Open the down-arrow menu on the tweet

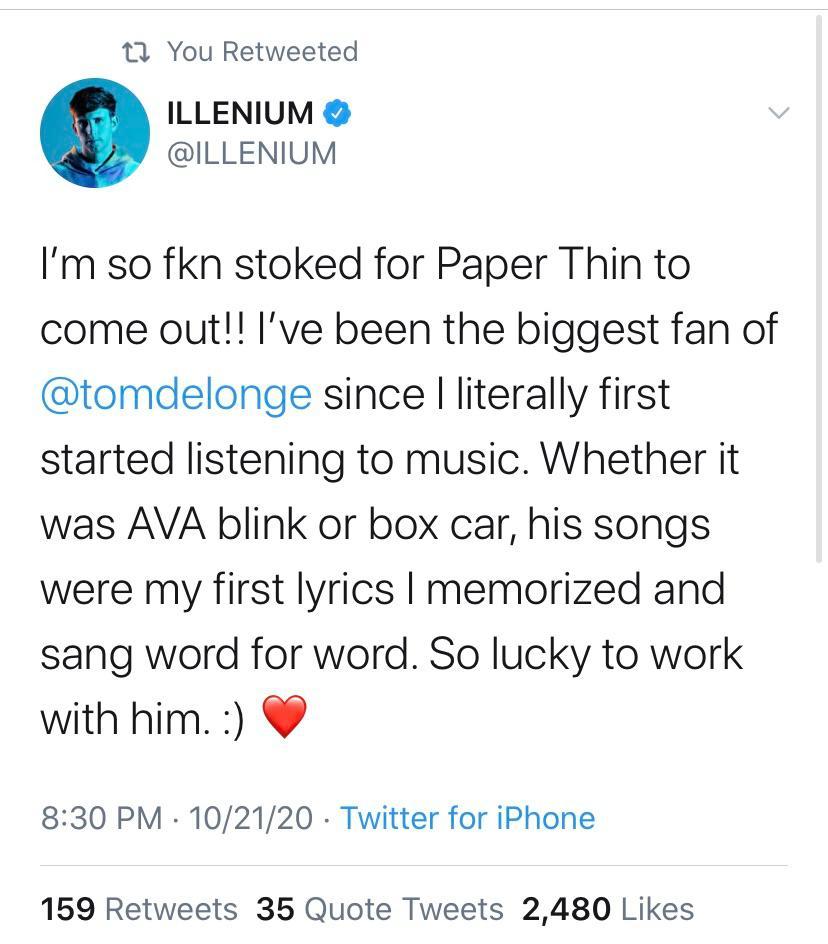(779, 113)
